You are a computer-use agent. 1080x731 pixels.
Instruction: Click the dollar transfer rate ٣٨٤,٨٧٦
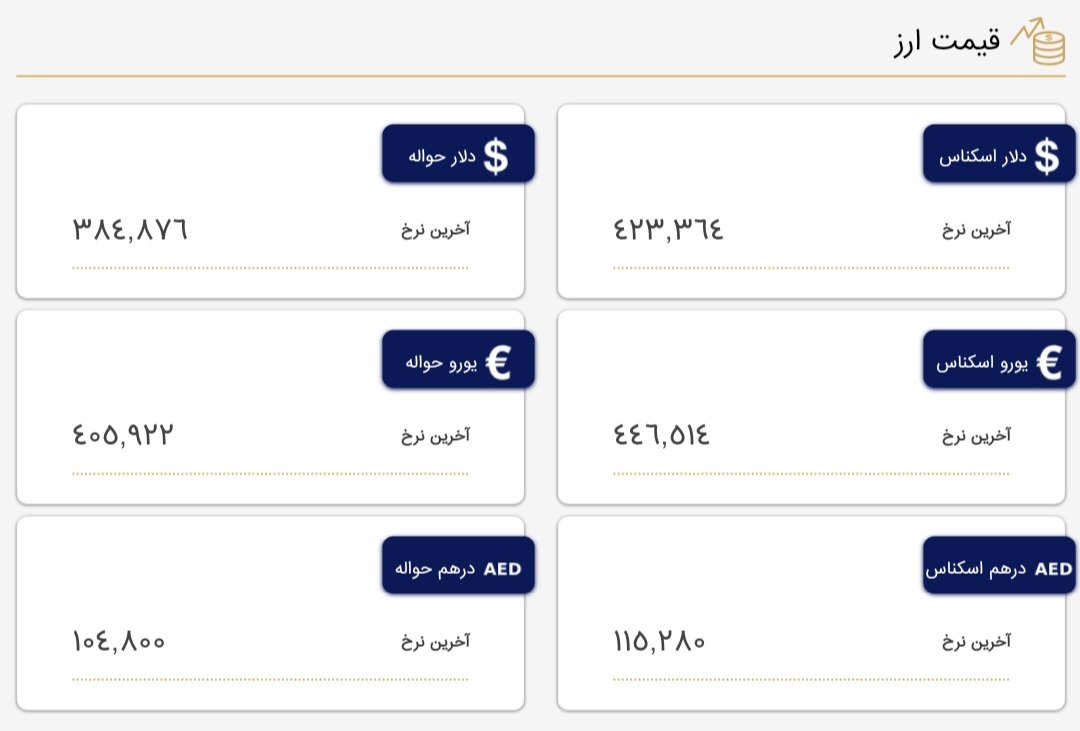coord(130,230)
